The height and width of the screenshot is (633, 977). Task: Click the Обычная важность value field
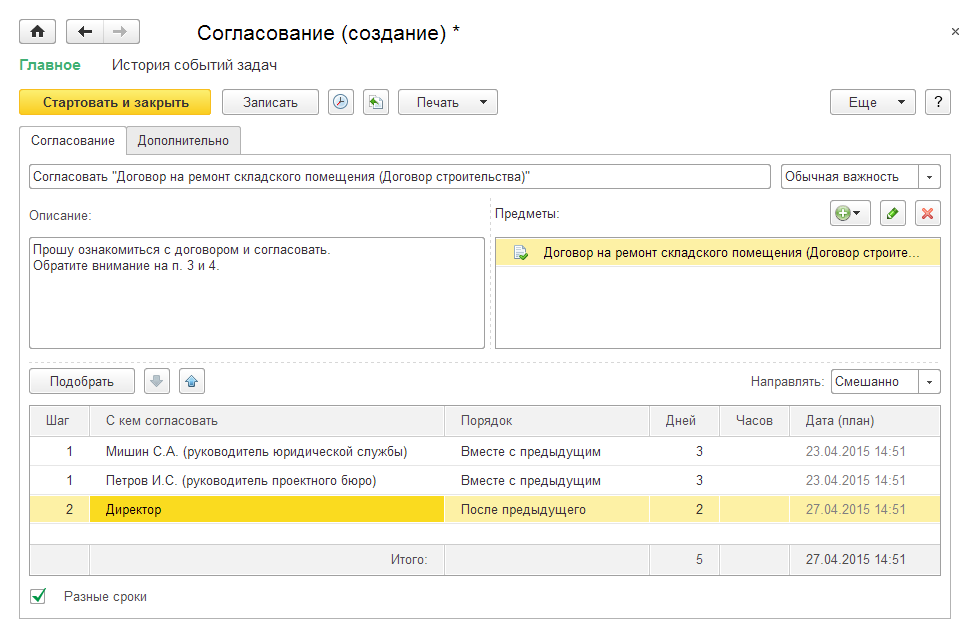pyautogui.click(x=850, y=177)
